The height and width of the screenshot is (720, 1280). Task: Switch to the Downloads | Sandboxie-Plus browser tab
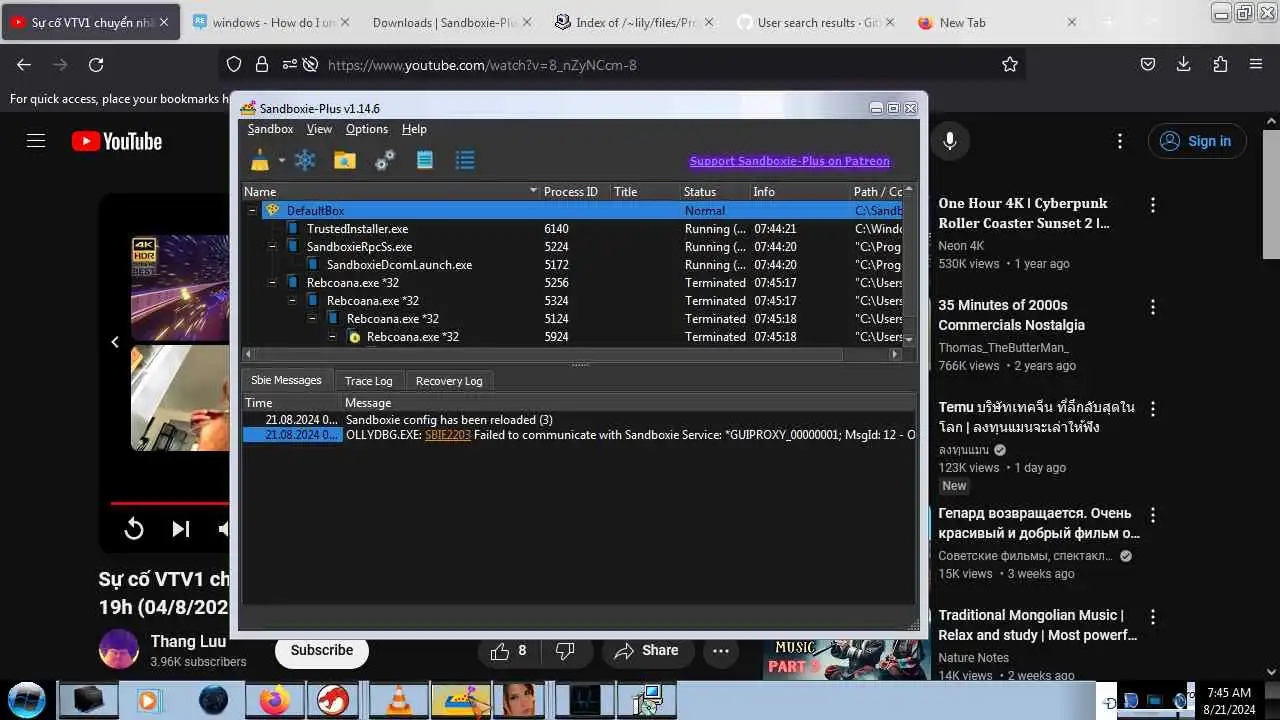click(445, 22)
